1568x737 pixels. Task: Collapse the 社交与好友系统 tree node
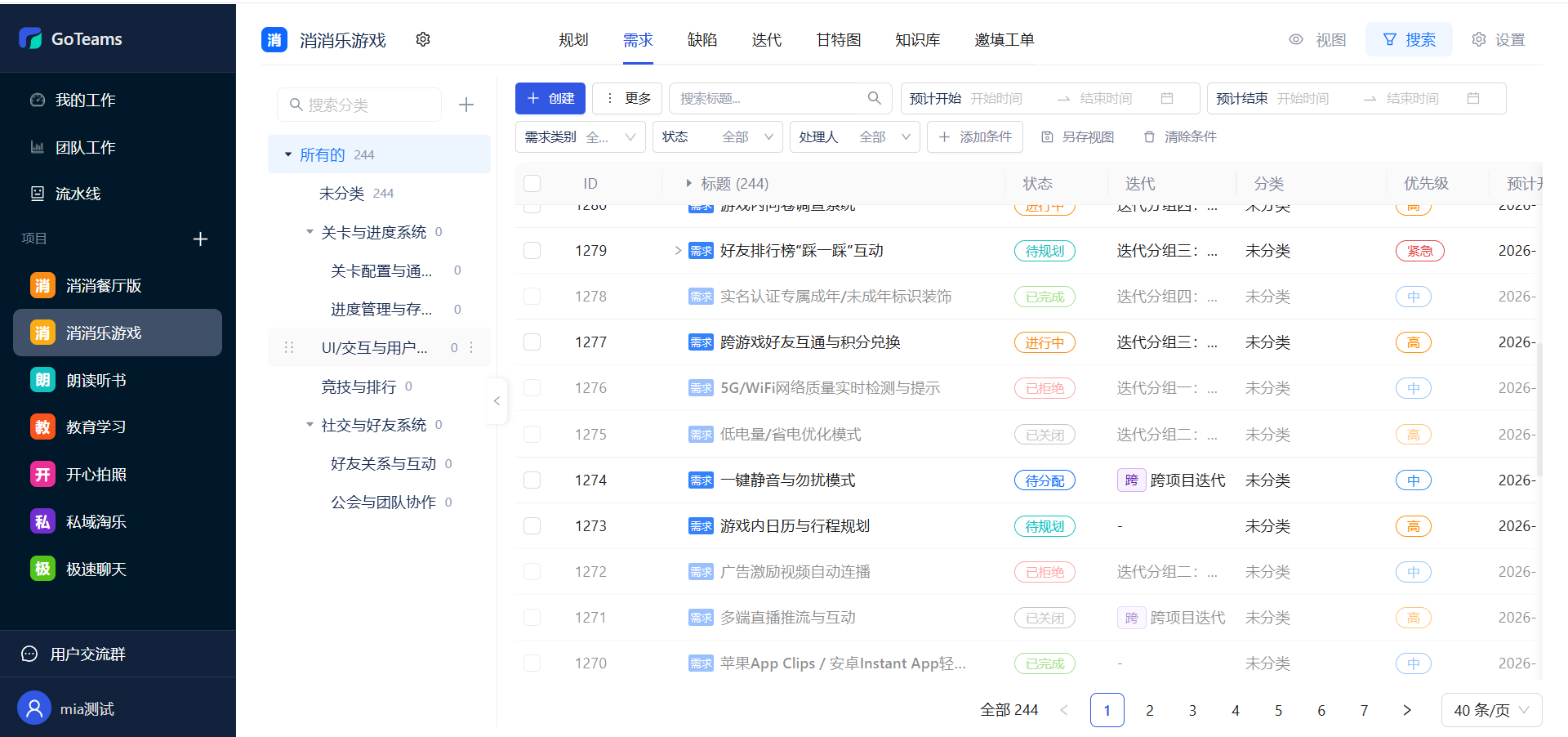[310, 425]
